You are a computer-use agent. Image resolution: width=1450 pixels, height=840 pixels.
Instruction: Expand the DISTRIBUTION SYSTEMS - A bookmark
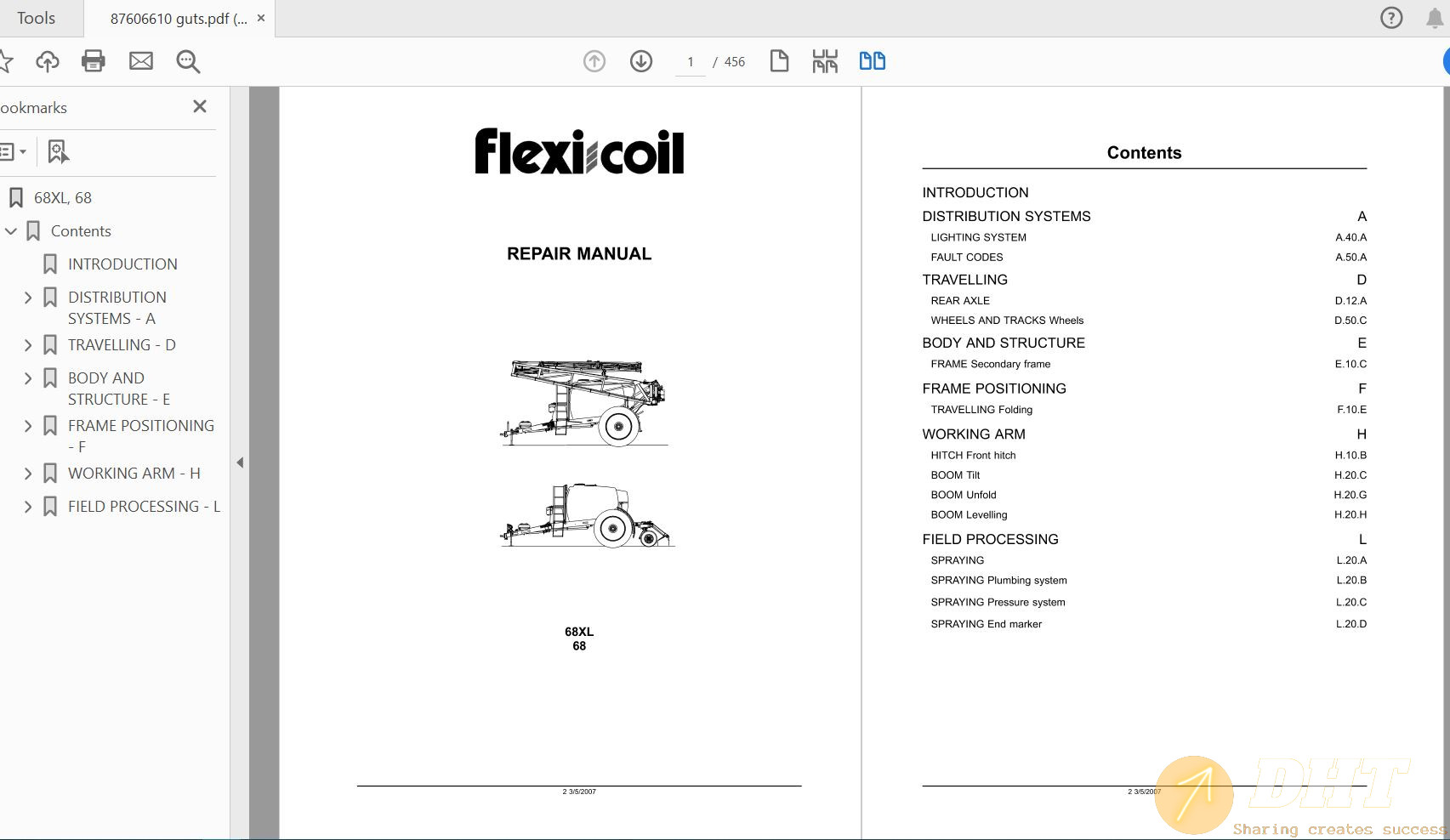pyautogui.click(x=27, y=297)
